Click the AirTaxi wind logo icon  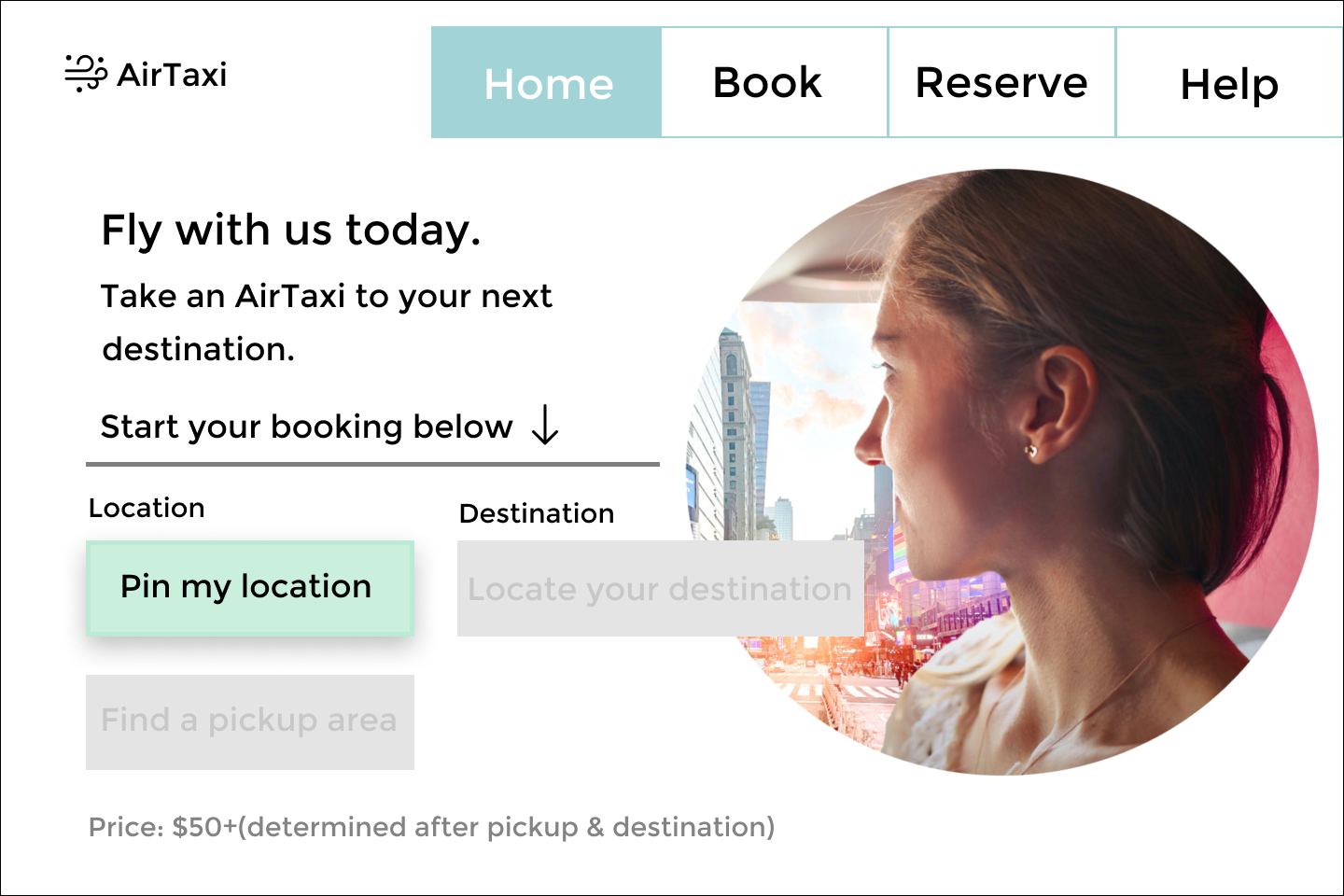coord(86,73)
